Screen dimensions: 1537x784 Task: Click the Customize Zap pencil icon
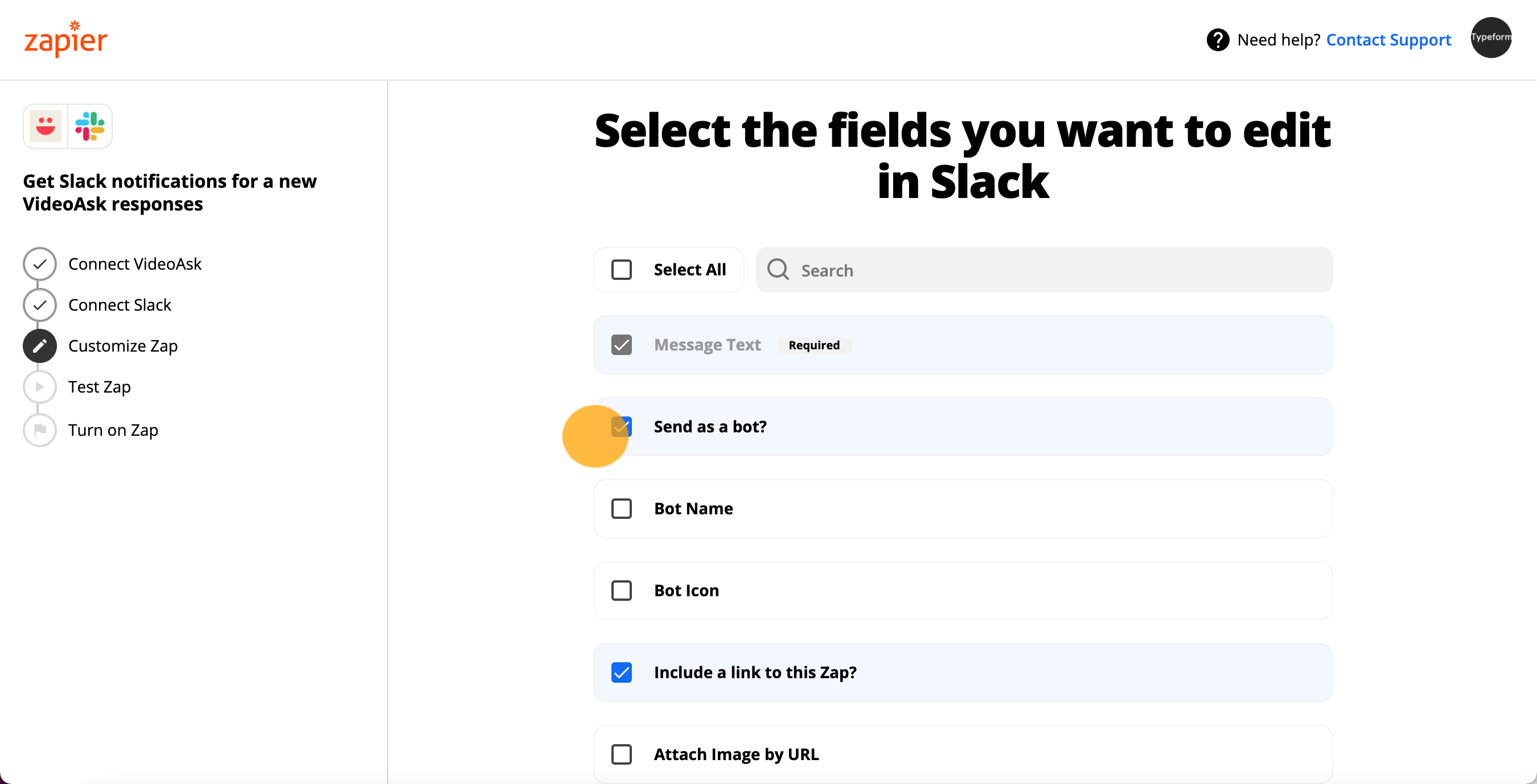click(39, 346)
